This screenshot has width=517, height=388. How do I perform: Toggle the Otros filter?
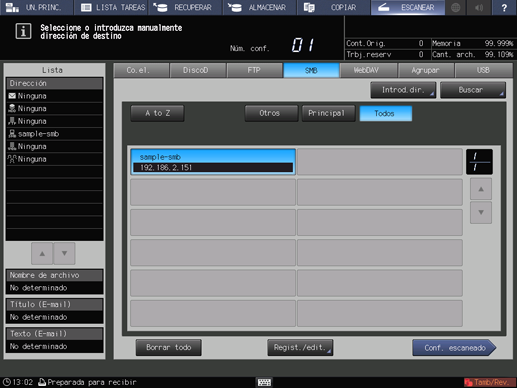pyautogui.click(x=271, y=113)
